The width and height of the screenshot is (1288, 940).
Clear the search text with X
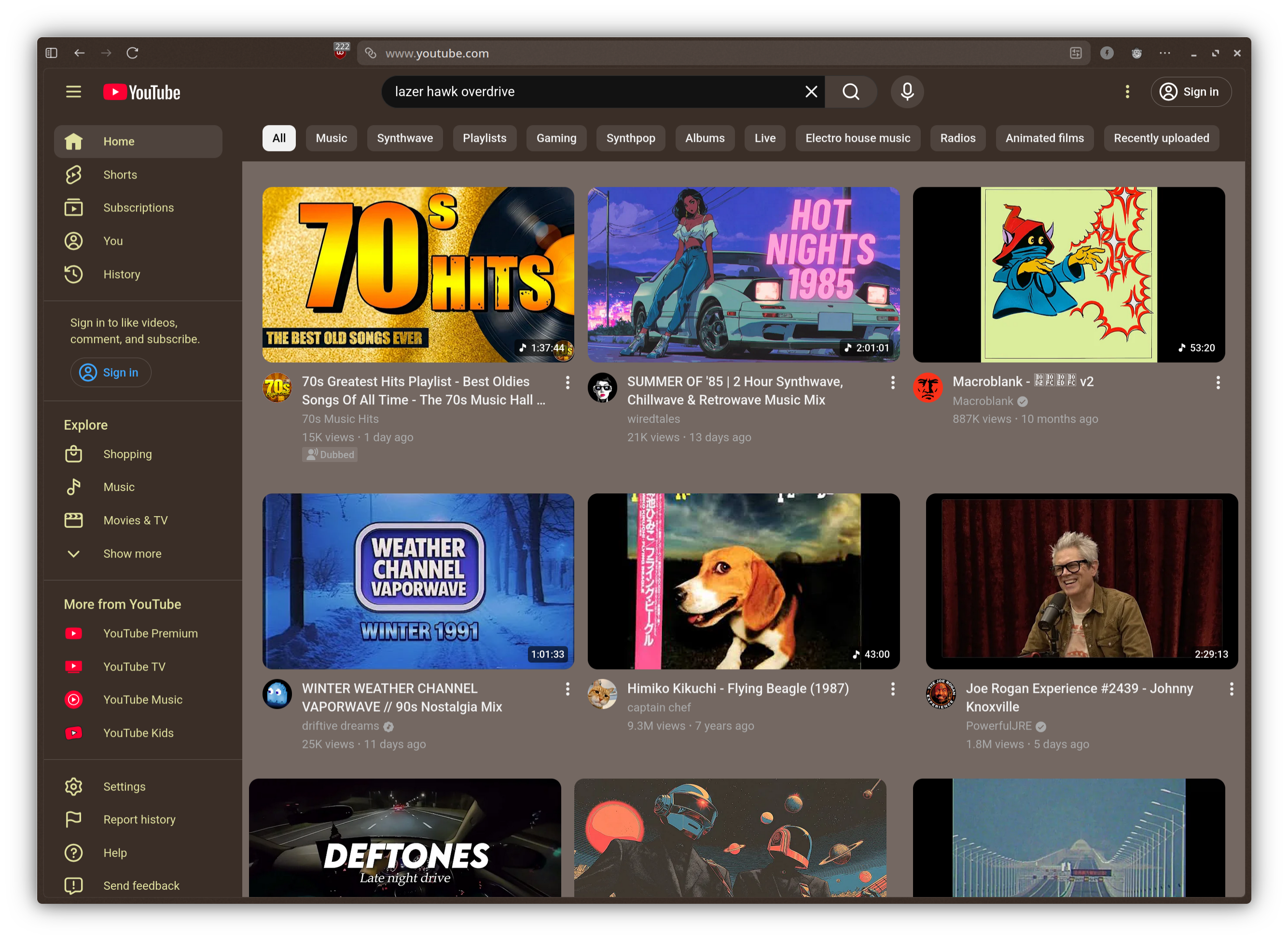click(811, 92)
